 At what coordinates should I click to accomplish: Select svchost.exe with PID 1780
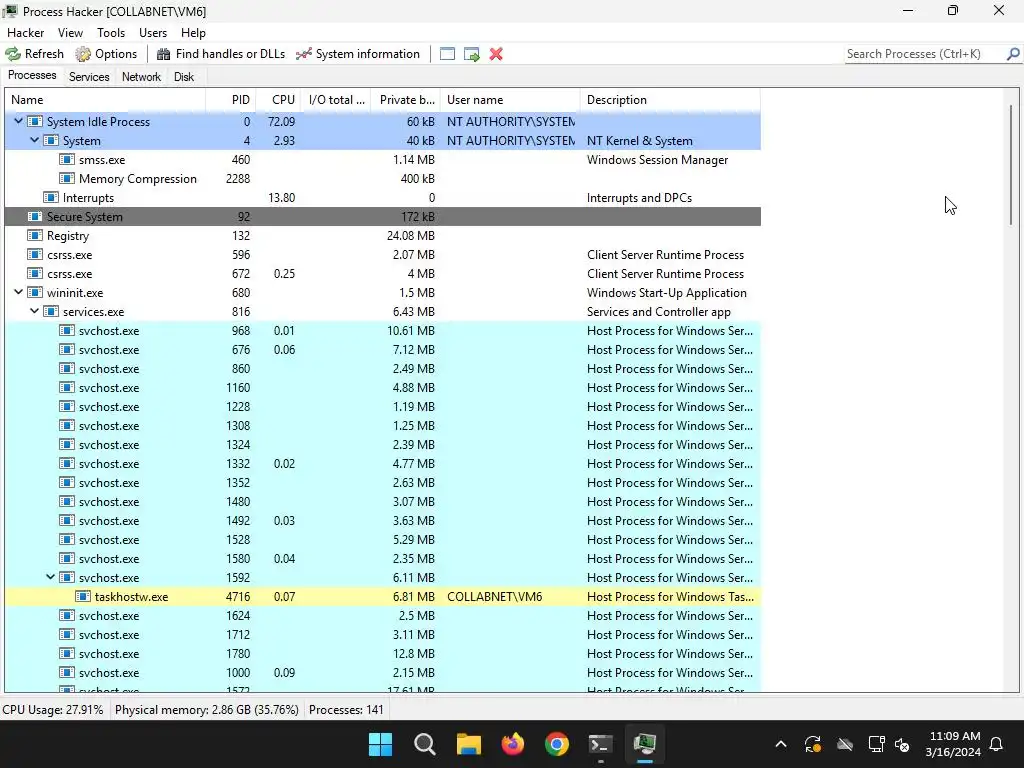(383, 654)
